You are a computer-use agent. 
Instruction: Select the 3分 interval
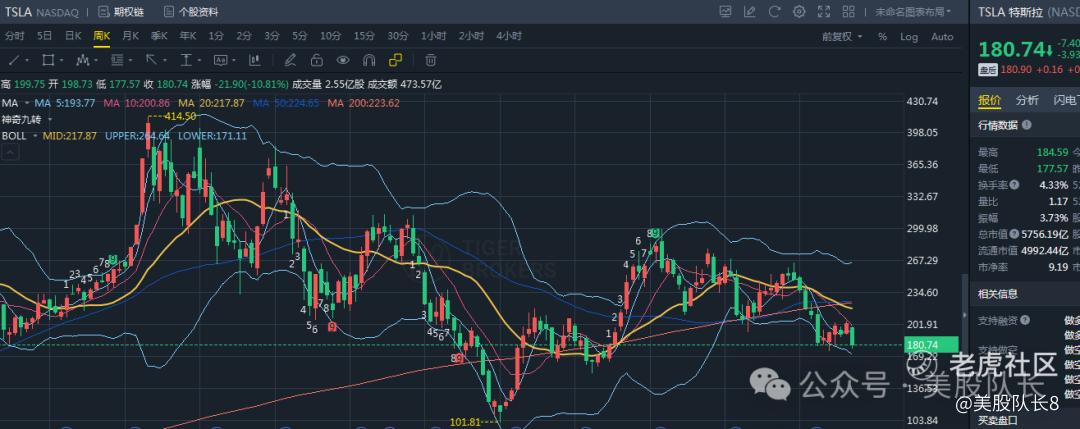click(272, 36)
